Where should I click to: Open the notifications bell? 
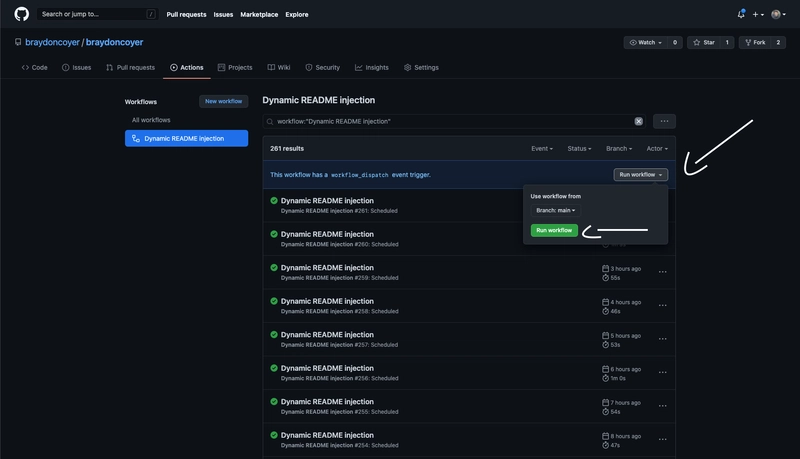pyautogui.click(x=741, y=14)
